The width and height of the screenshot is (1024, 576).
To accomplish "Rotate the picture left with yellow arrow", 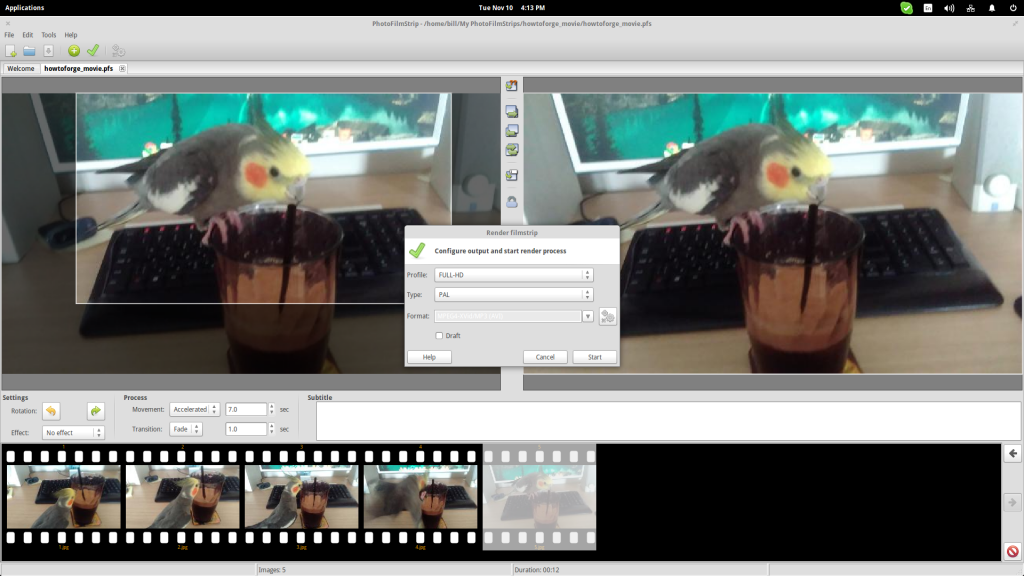I will tap(51, 411).
